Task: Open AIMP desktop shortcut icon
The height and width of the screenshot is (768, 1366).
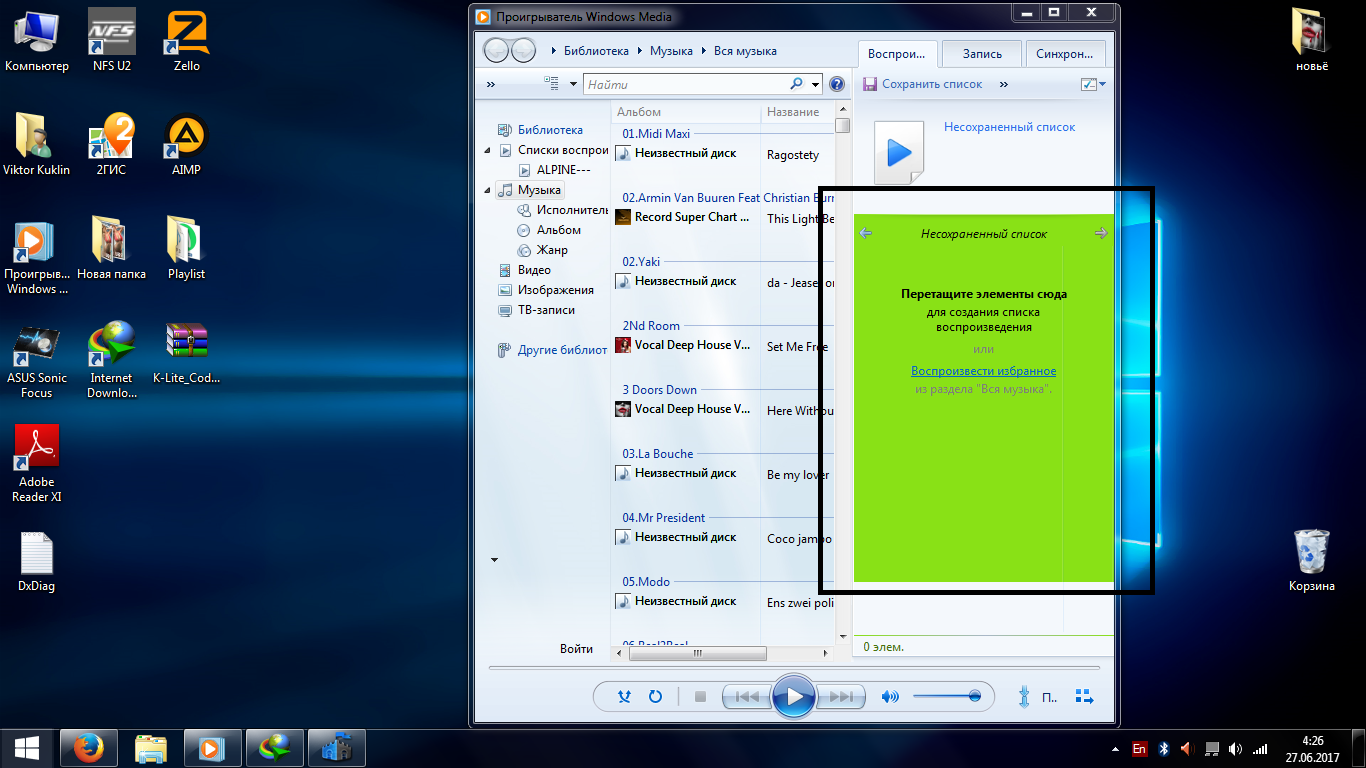Action: tap(186, 137)
